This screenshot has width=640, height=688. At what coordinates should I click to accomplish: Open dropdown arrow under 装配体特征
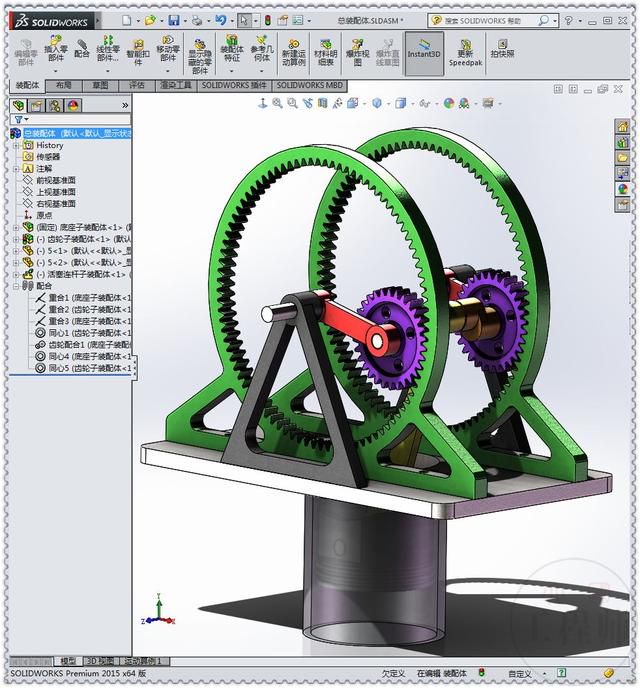(x=232, y=71)
